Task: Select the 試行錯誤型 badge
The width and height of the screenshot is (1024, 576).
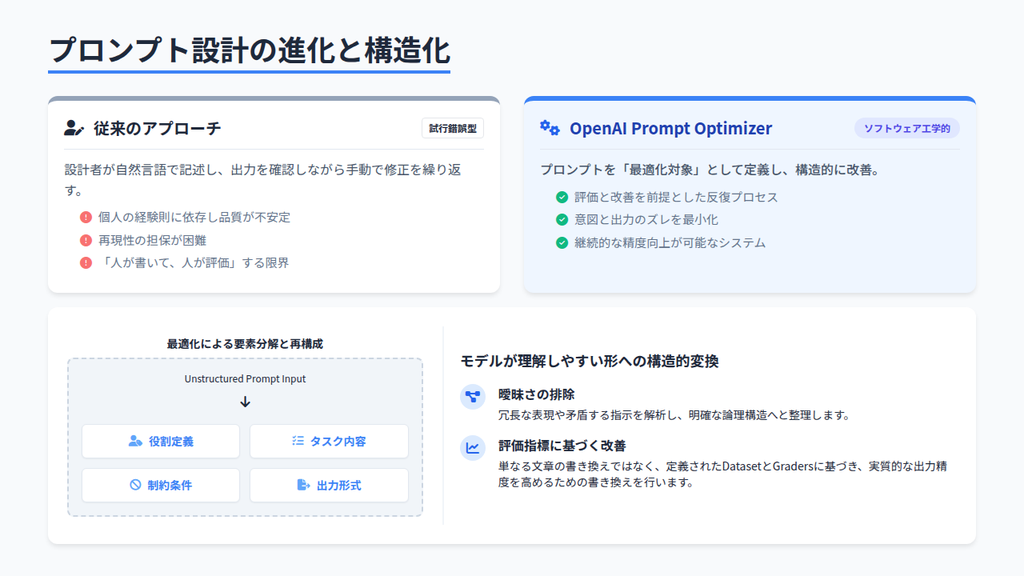Action: pos(453,128)
